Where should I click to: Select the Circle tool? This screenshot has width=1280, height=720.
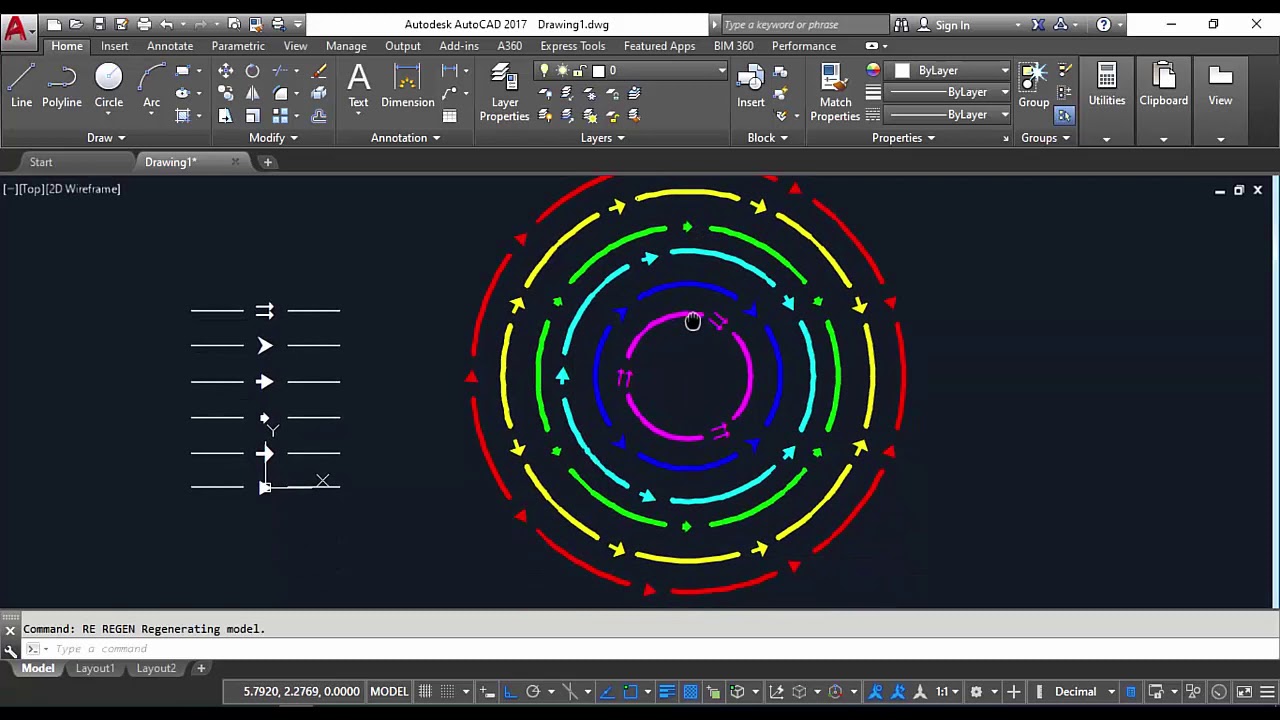coord(108,86)
